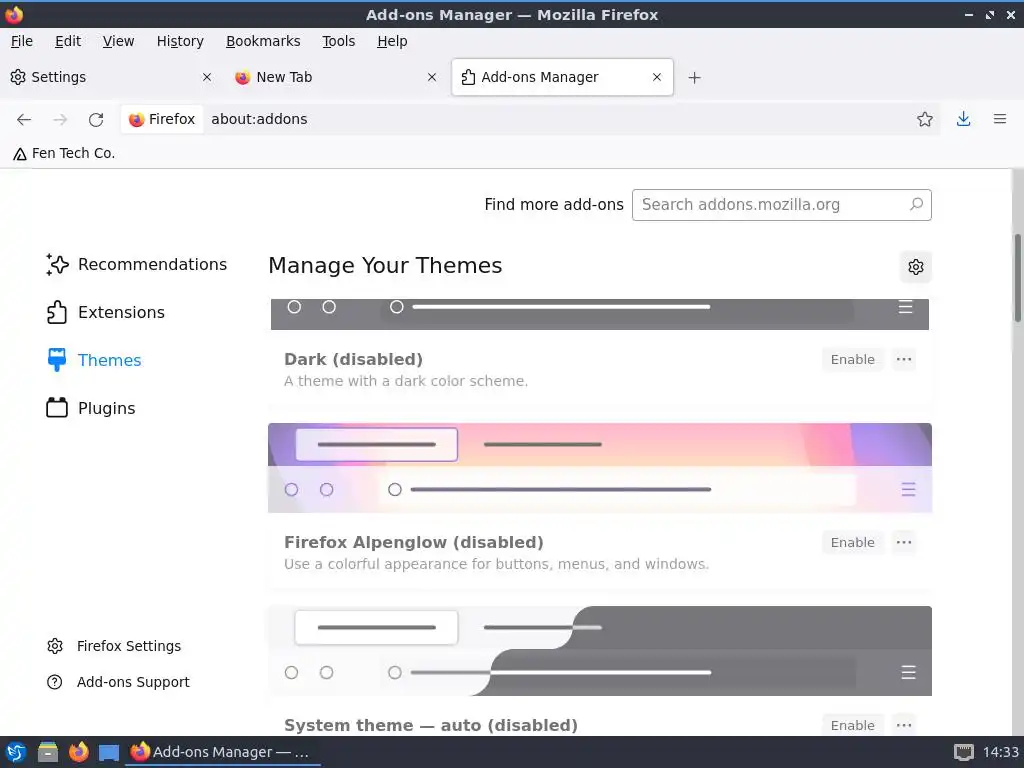This screenshot has width=1024, height=768.
Task: Select the Themes category
Action: [94, 360]
